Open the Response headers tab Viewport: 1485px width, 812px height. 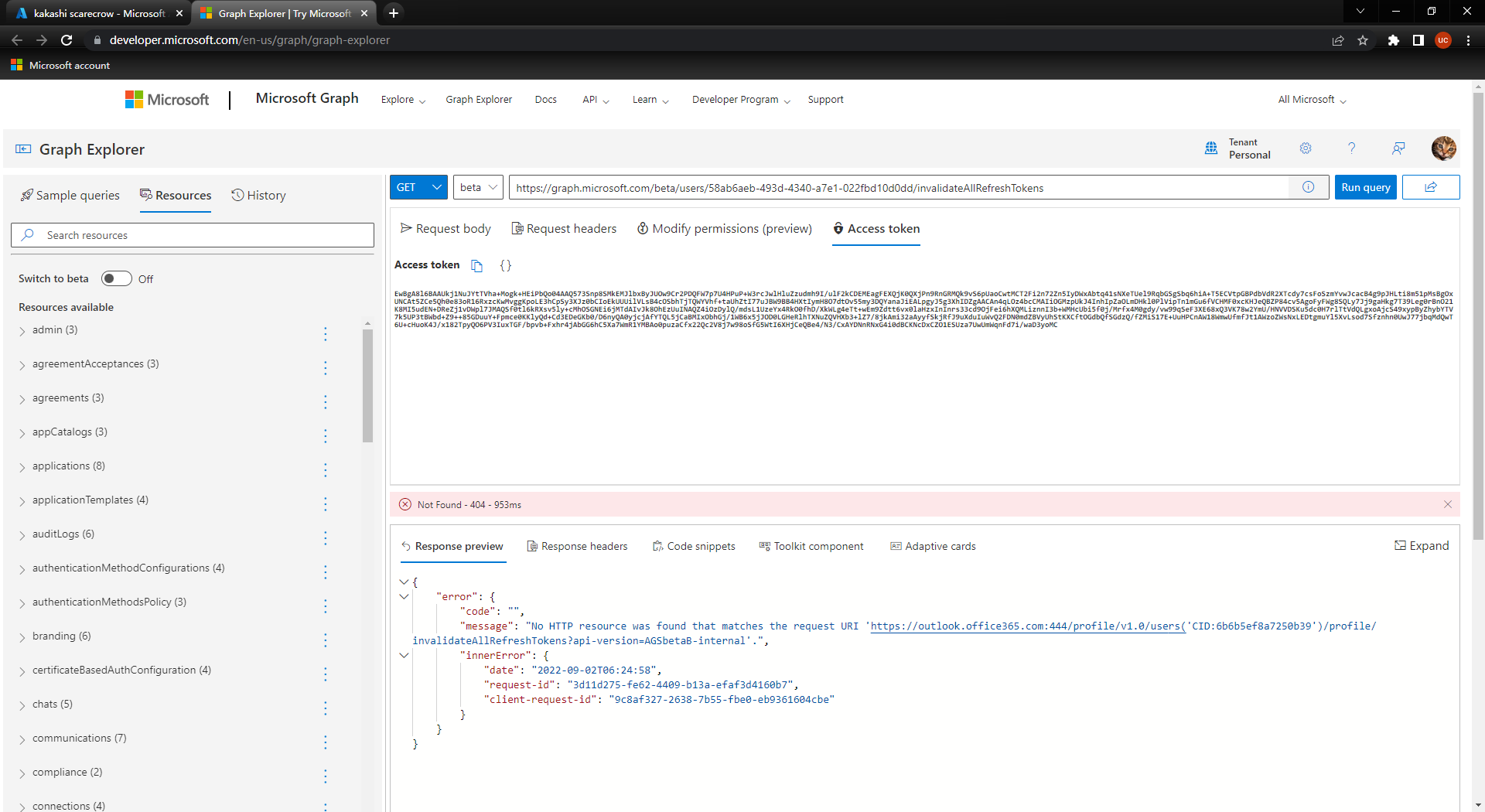click(x=577, y=546)
